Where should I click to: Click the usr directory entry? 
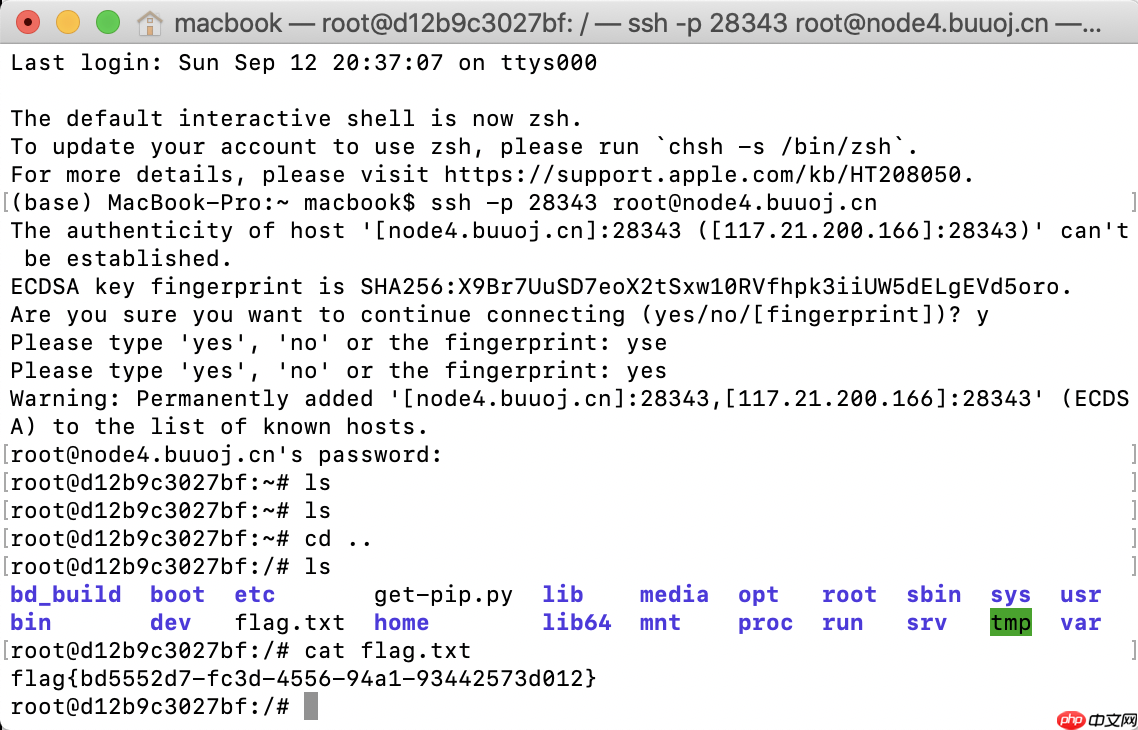1080,595
